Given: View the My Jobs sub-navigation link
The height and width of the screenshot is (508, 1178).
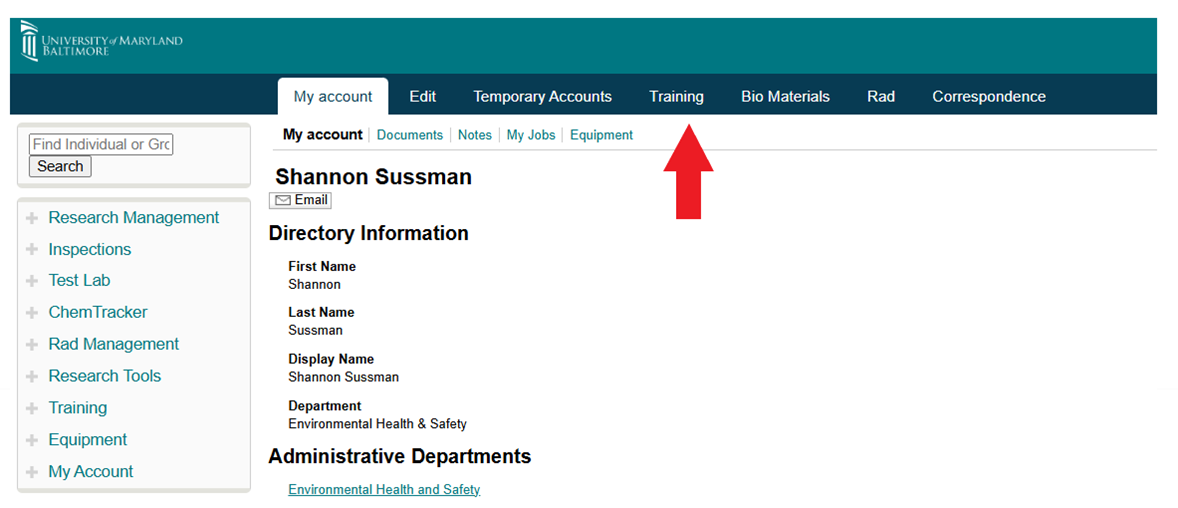Looking at the screenshot, I should click(530, 135).
